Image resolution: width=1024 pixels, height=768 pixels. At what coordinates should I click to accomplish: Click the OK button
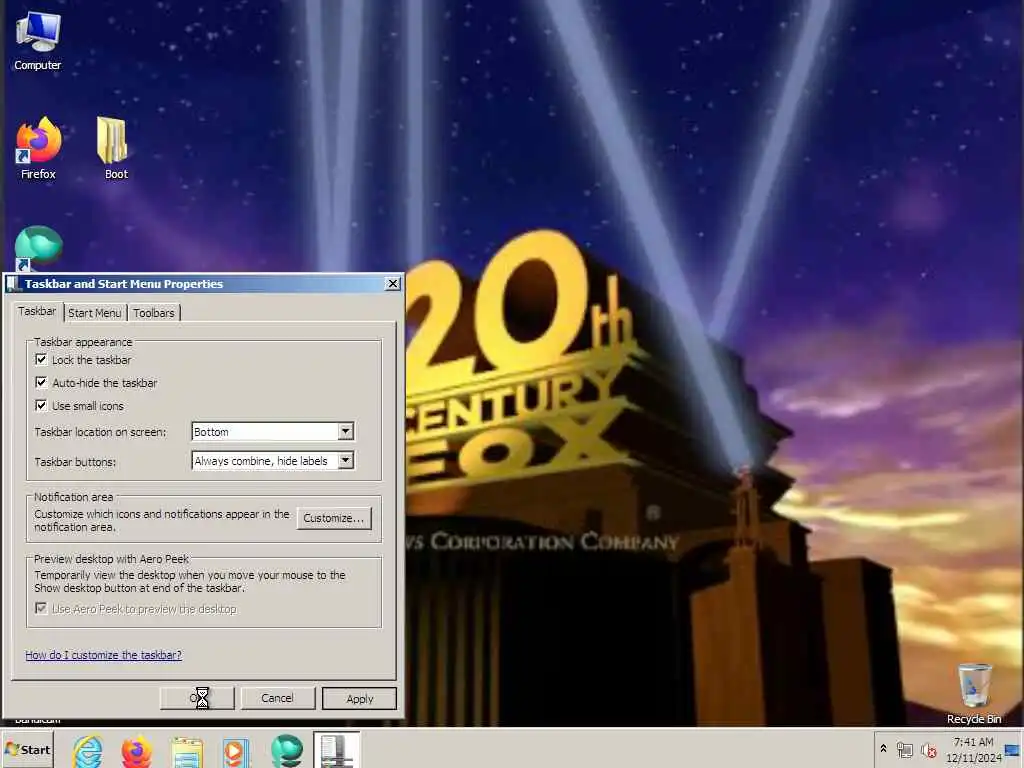pos(197,698)
